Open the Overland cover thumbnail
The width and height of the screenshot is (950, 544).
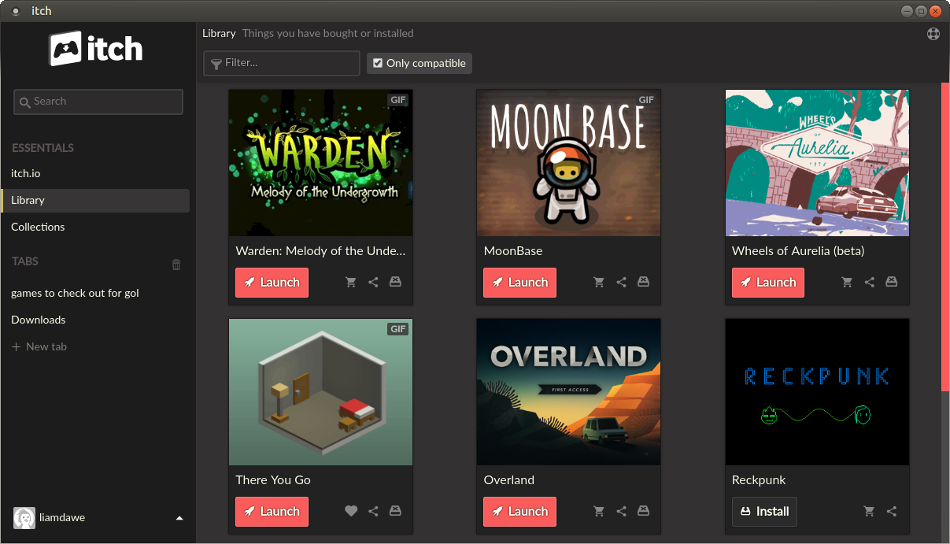[x=568, y=392]
